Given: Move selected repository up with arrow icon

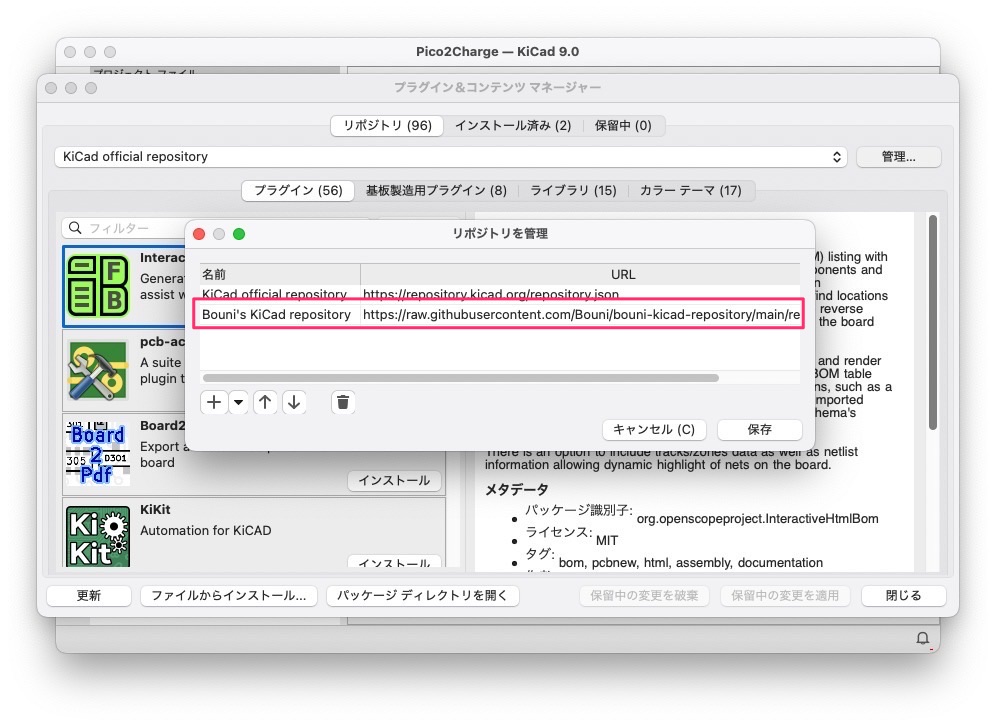Looking at the screenshot, I should [265, 402].
